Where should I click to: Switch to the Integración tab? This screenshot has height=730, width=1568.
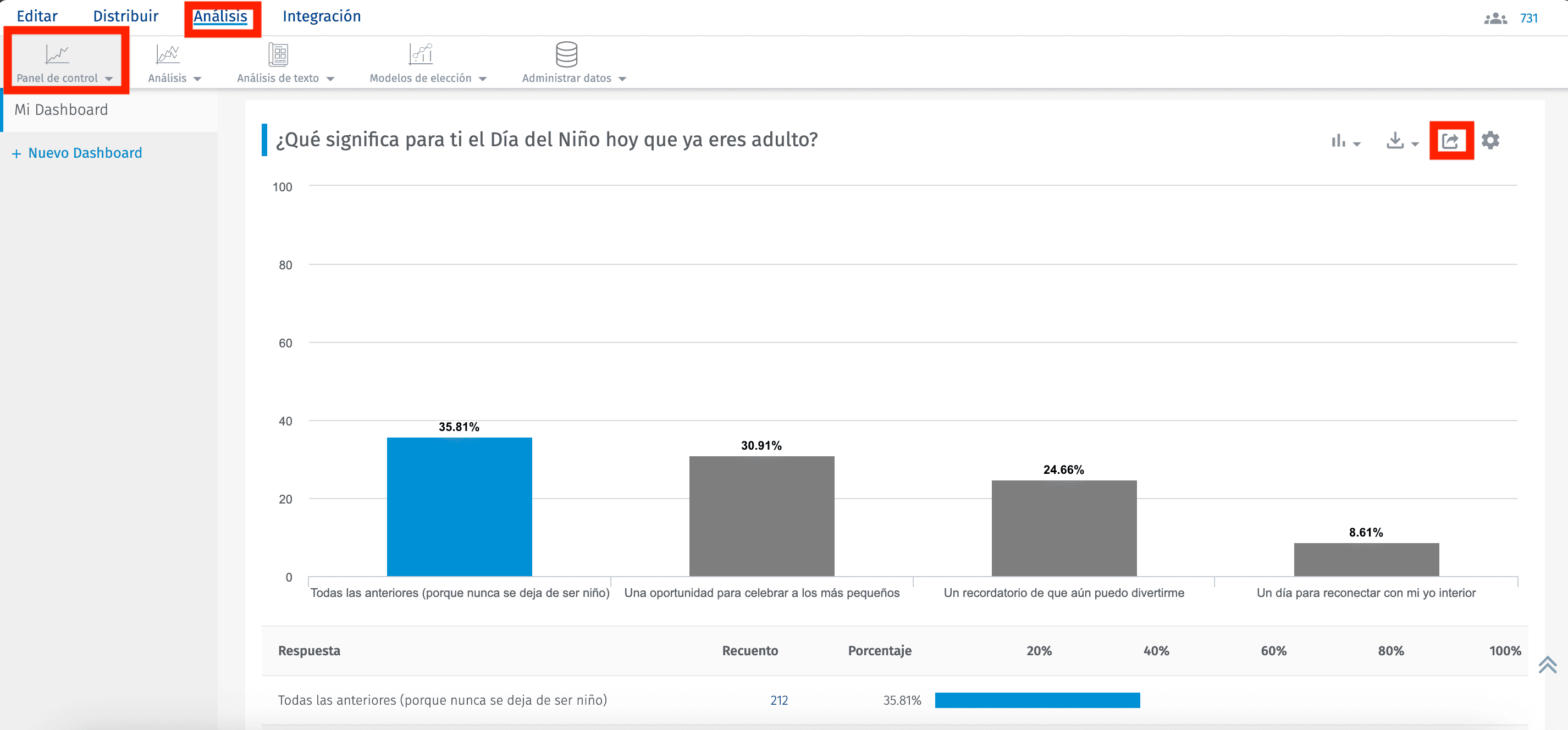322,16
